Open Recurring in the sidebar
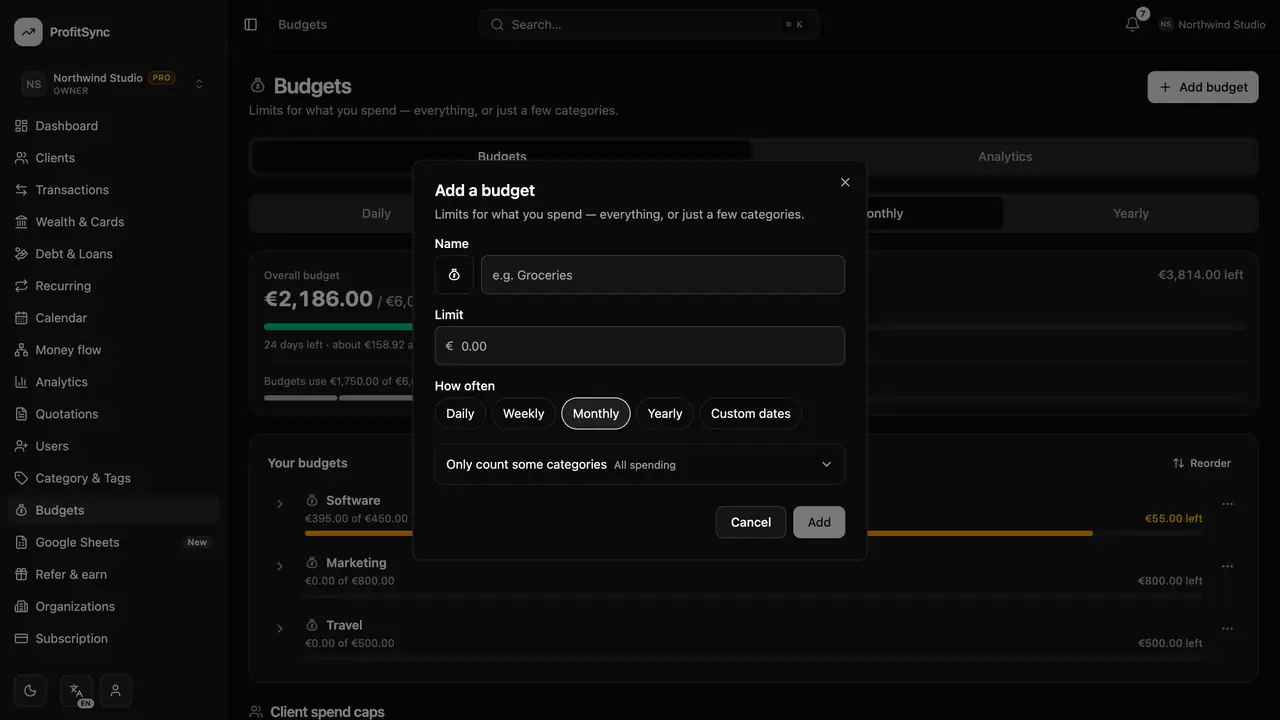 (113, 286)
